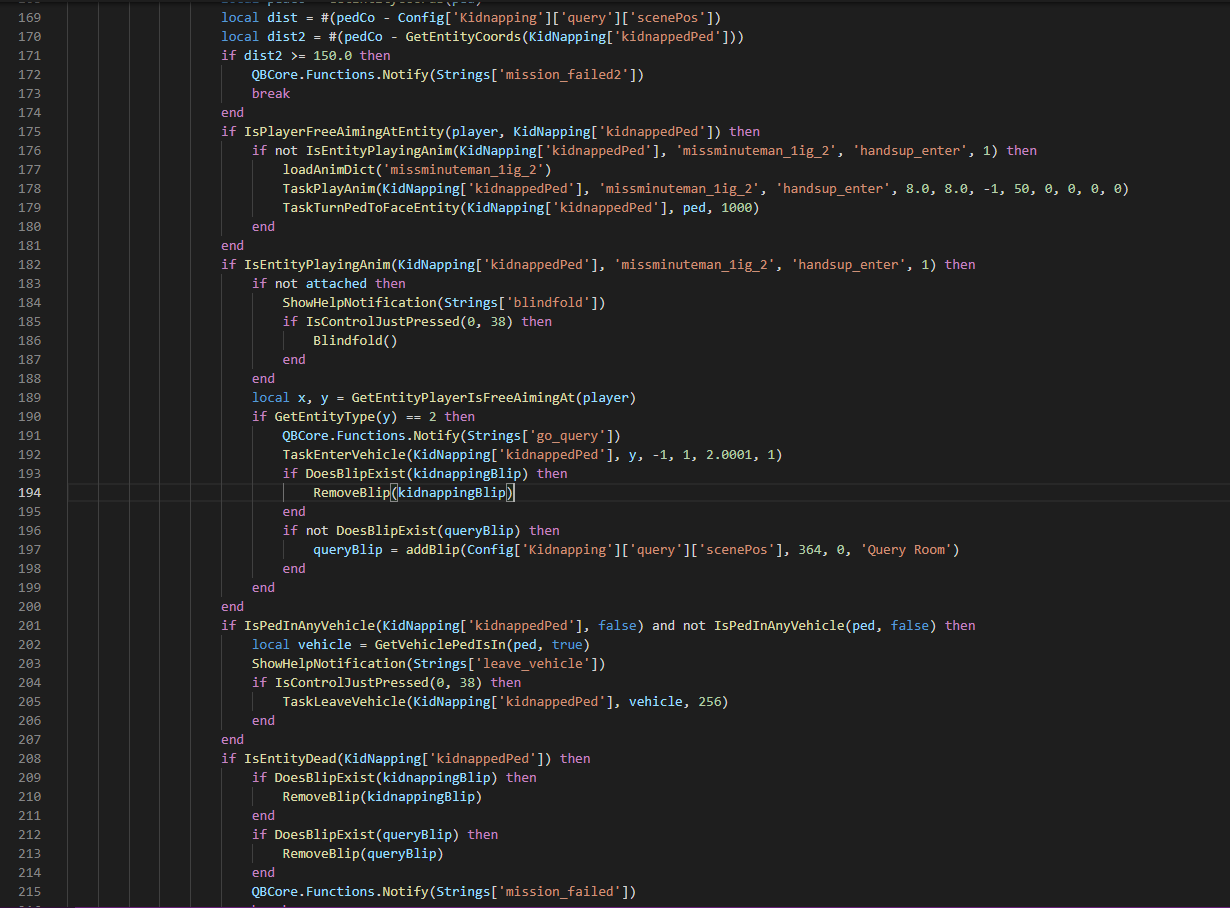Click line number 194 in the gutter
This screenshot has height=908, width=1230.
(x=32, y=493)
